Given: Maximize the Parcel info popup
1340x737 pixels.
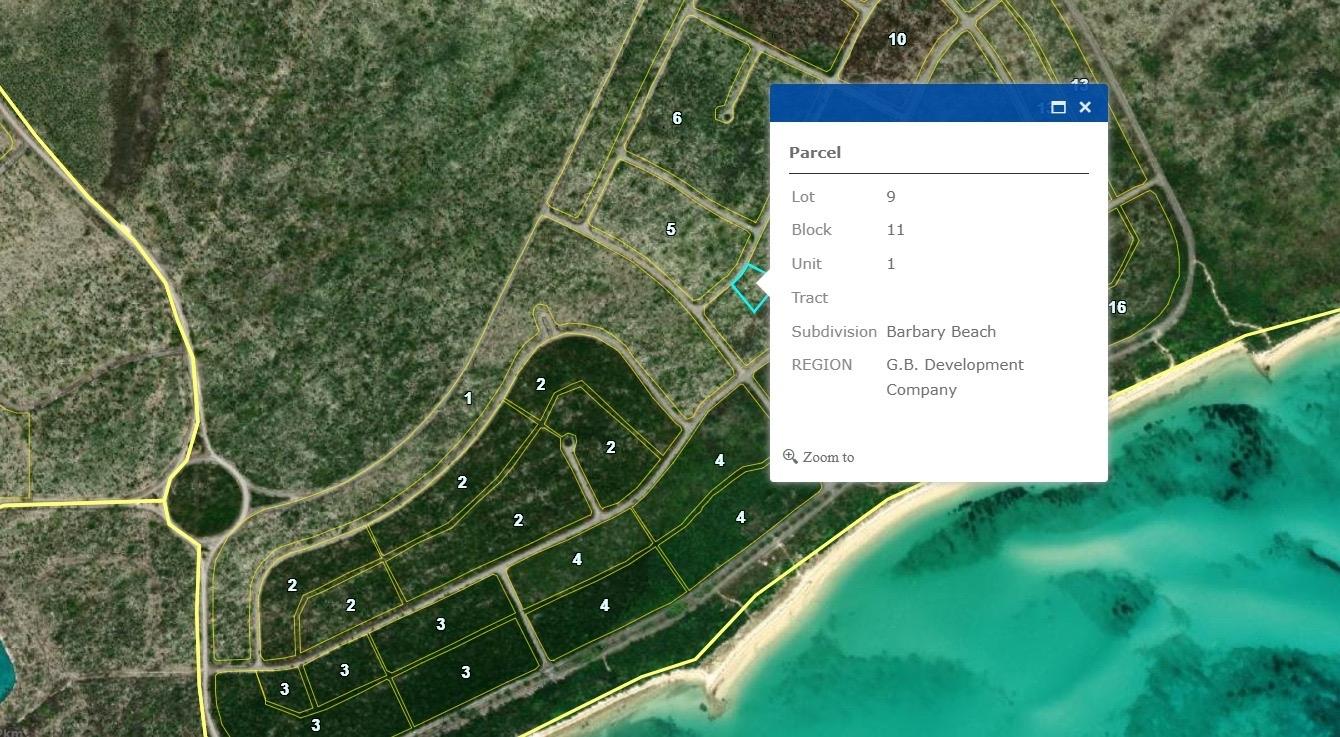Looking at the screenshot, I should [1058, 107].
